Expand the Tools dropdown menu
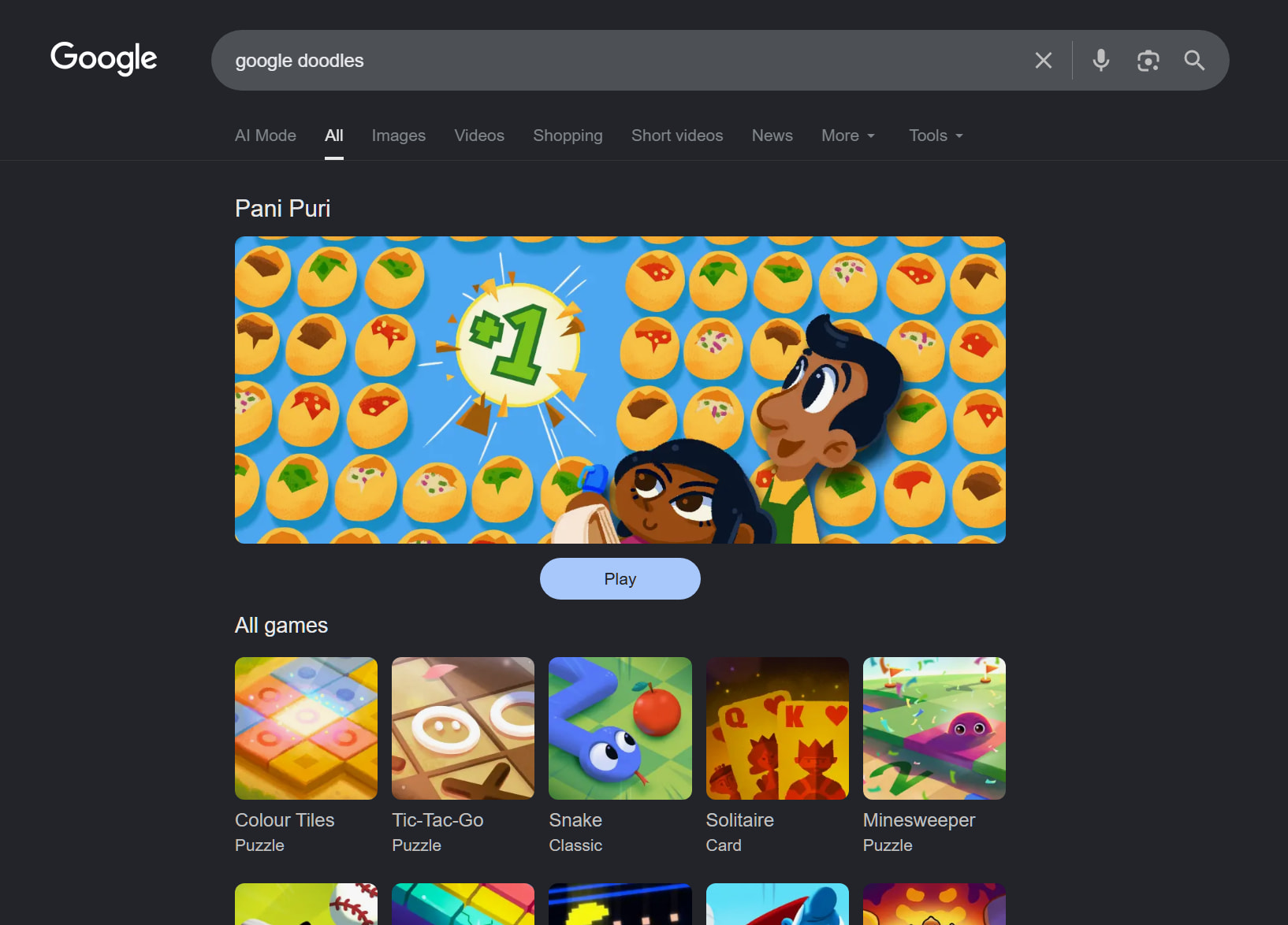Screen dimensions: 1288x925 click(x=936, y=136)
